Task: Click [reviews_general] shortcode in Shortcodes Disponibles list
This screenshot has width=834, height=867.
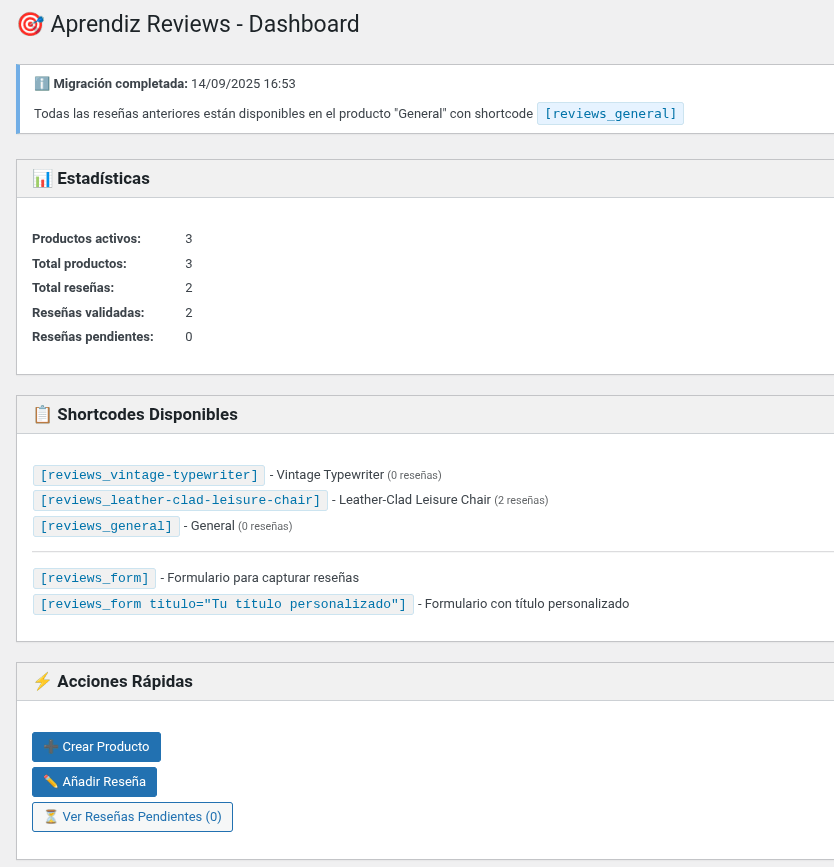Action: (x=106, y=526)
